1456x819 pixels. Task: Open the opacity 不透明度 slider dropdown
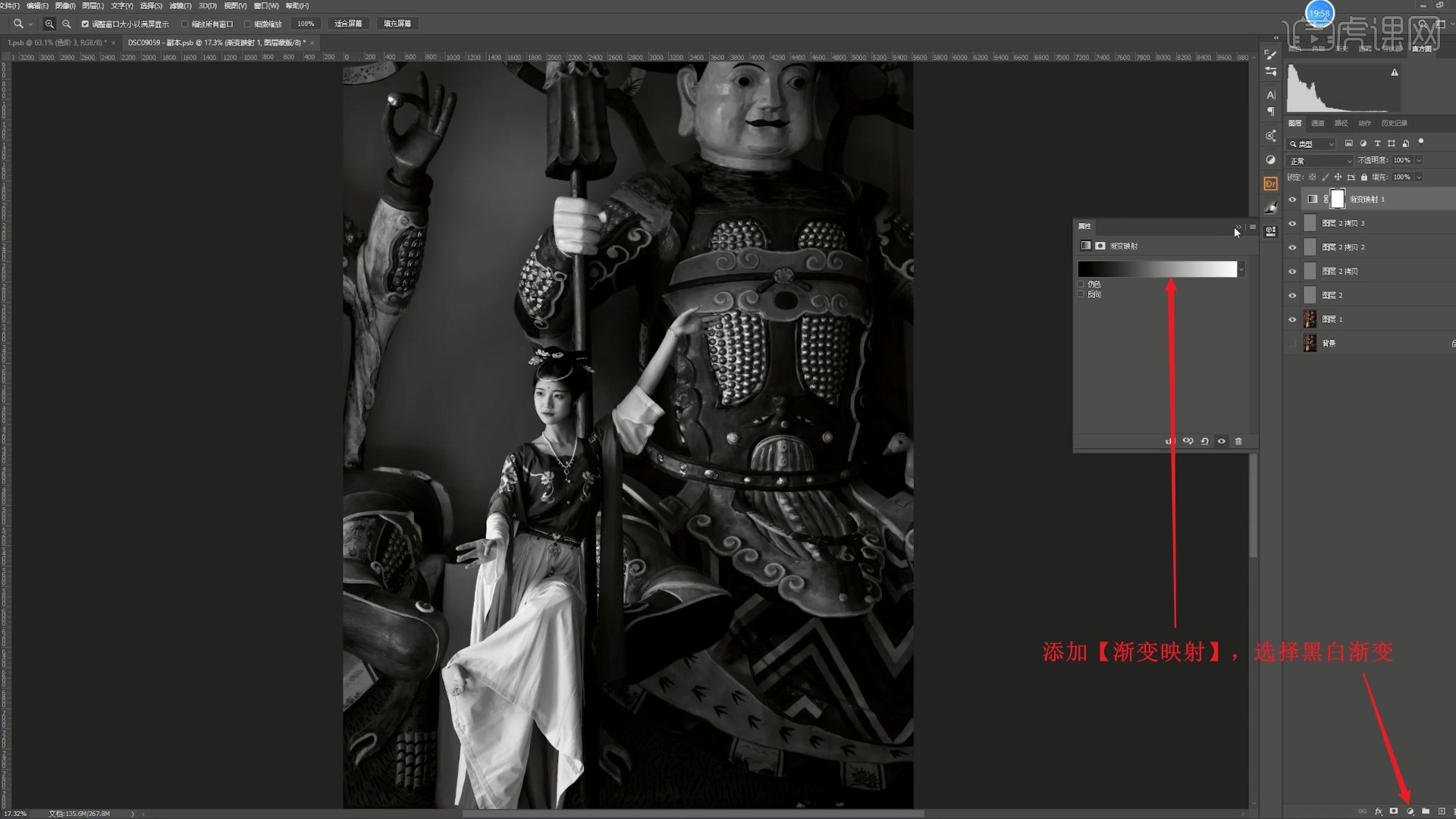pos(1419,160)
